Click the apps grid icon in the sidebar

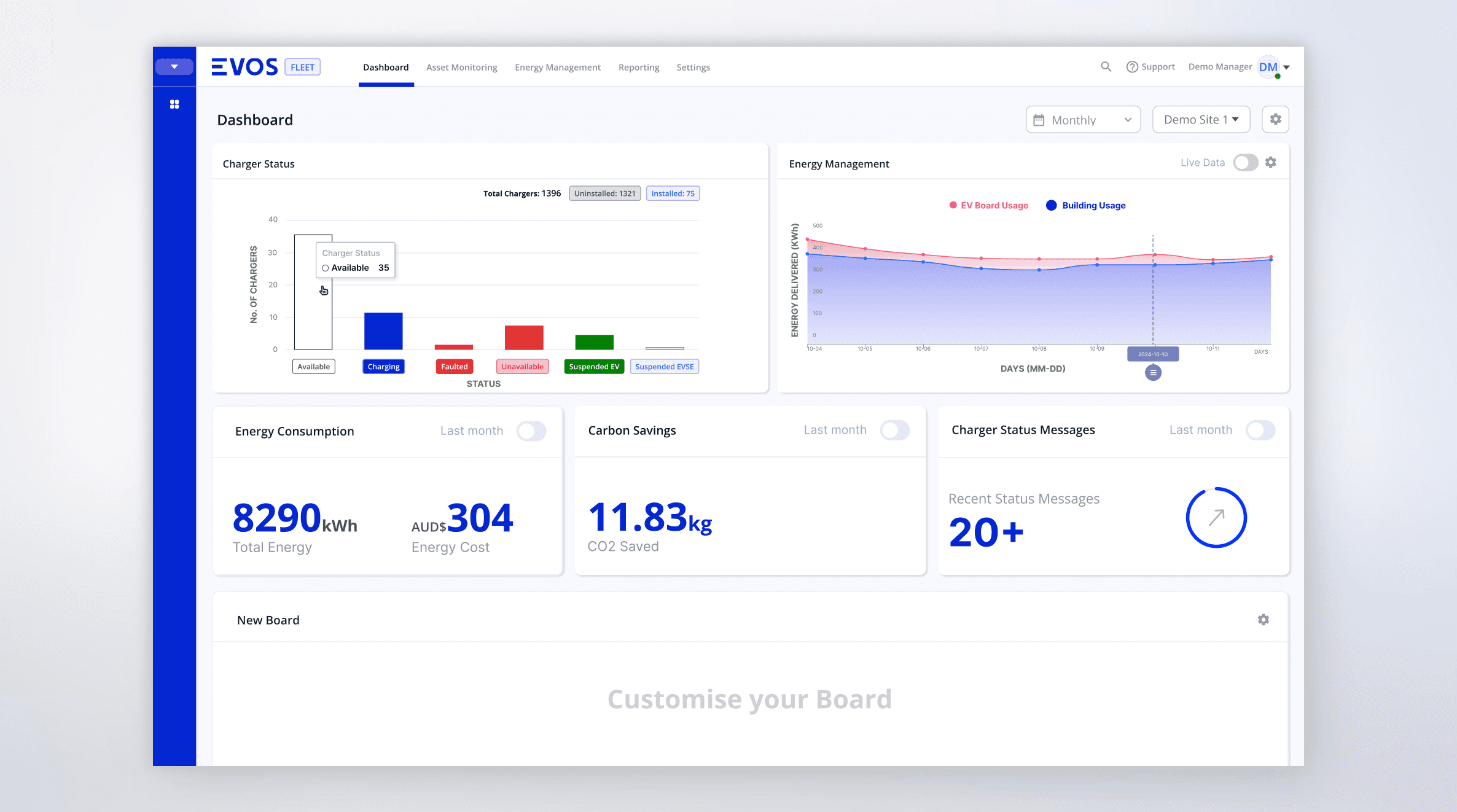point(174,104)
